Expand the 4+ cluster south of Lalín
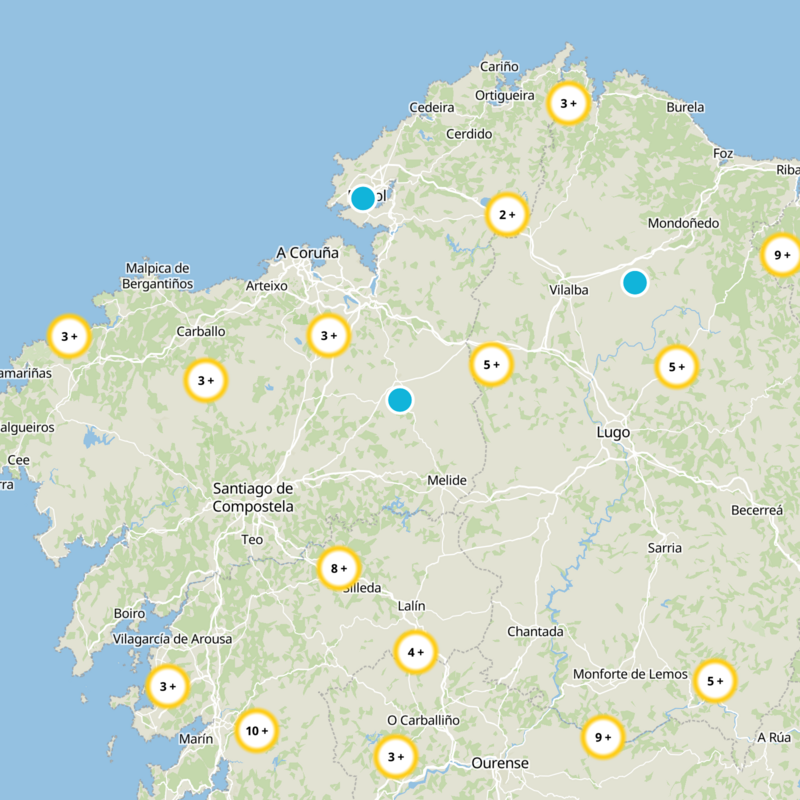 (415, 652)
